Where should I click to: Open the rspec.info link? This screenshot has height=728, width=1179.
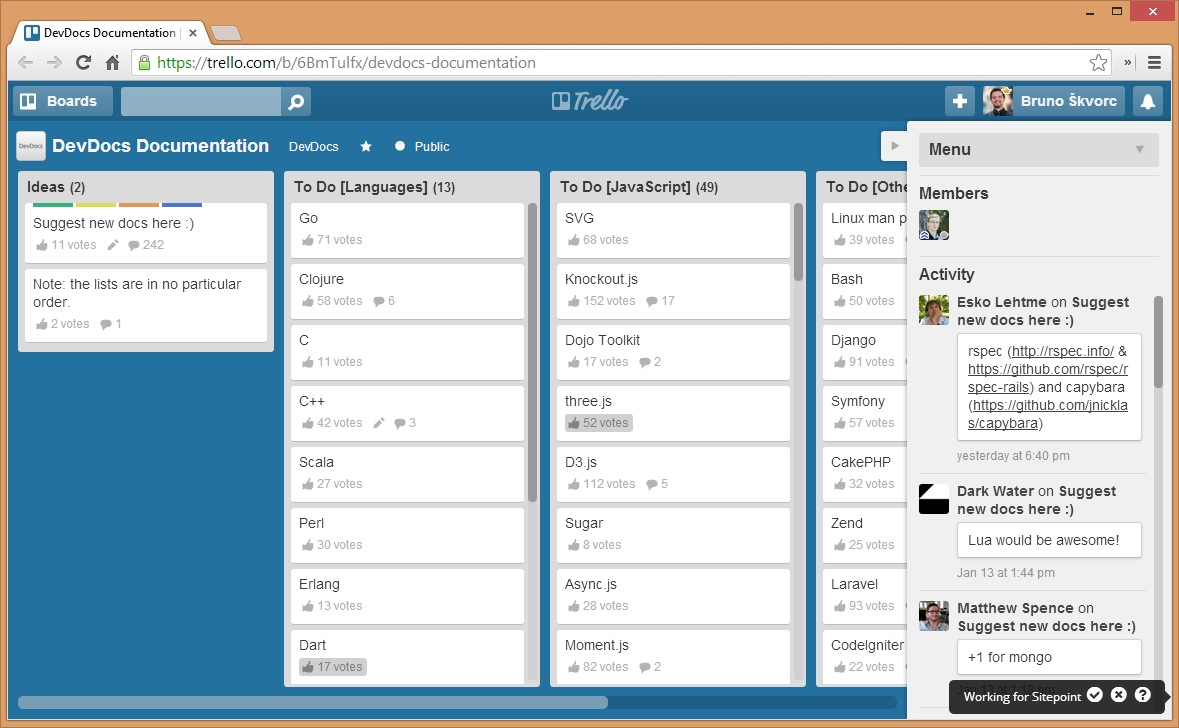point(1062,351)
